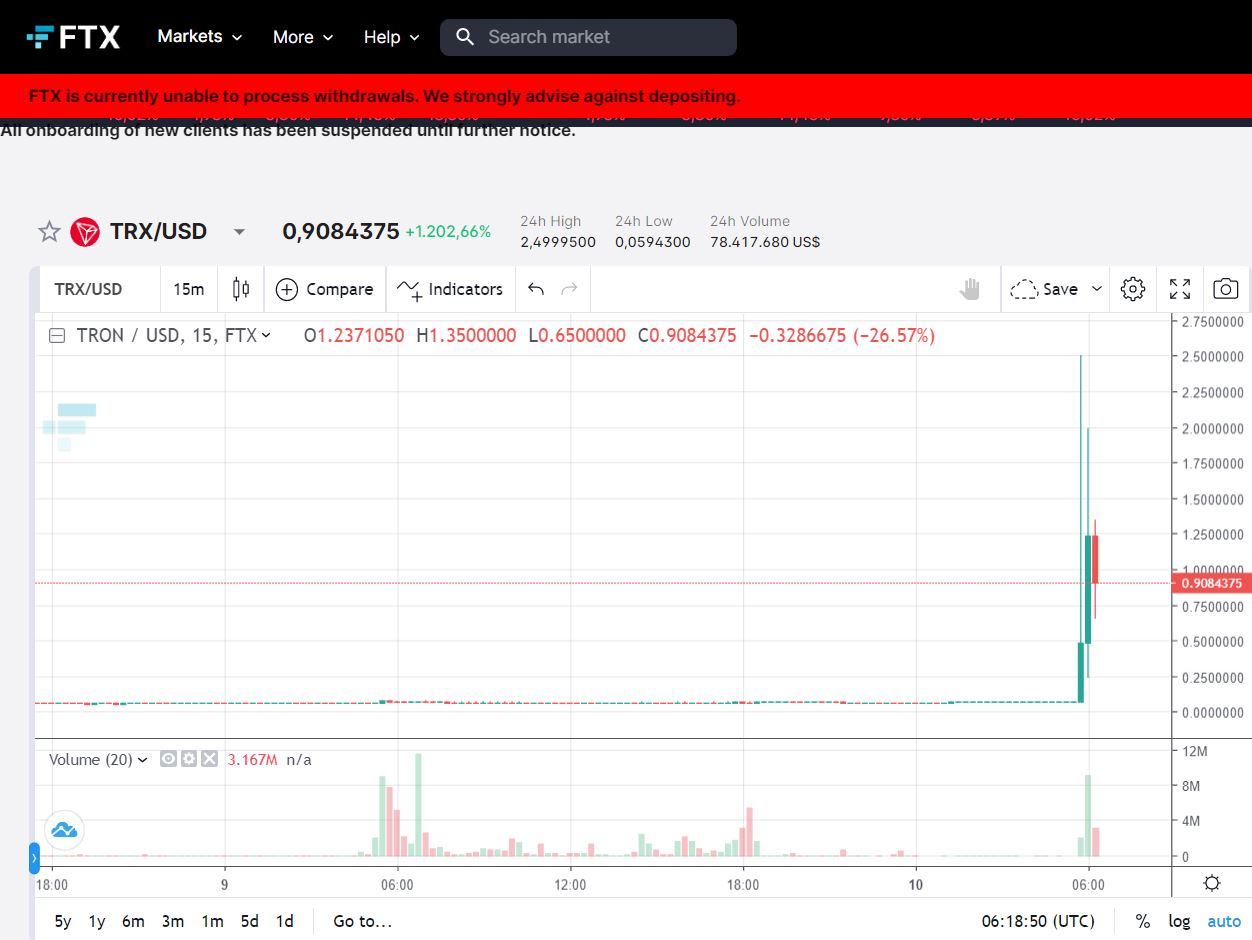The width and height of the screenshot is (1252, 940).
Task: Open the Go to... date picker
Action: [x=363, y=921]
